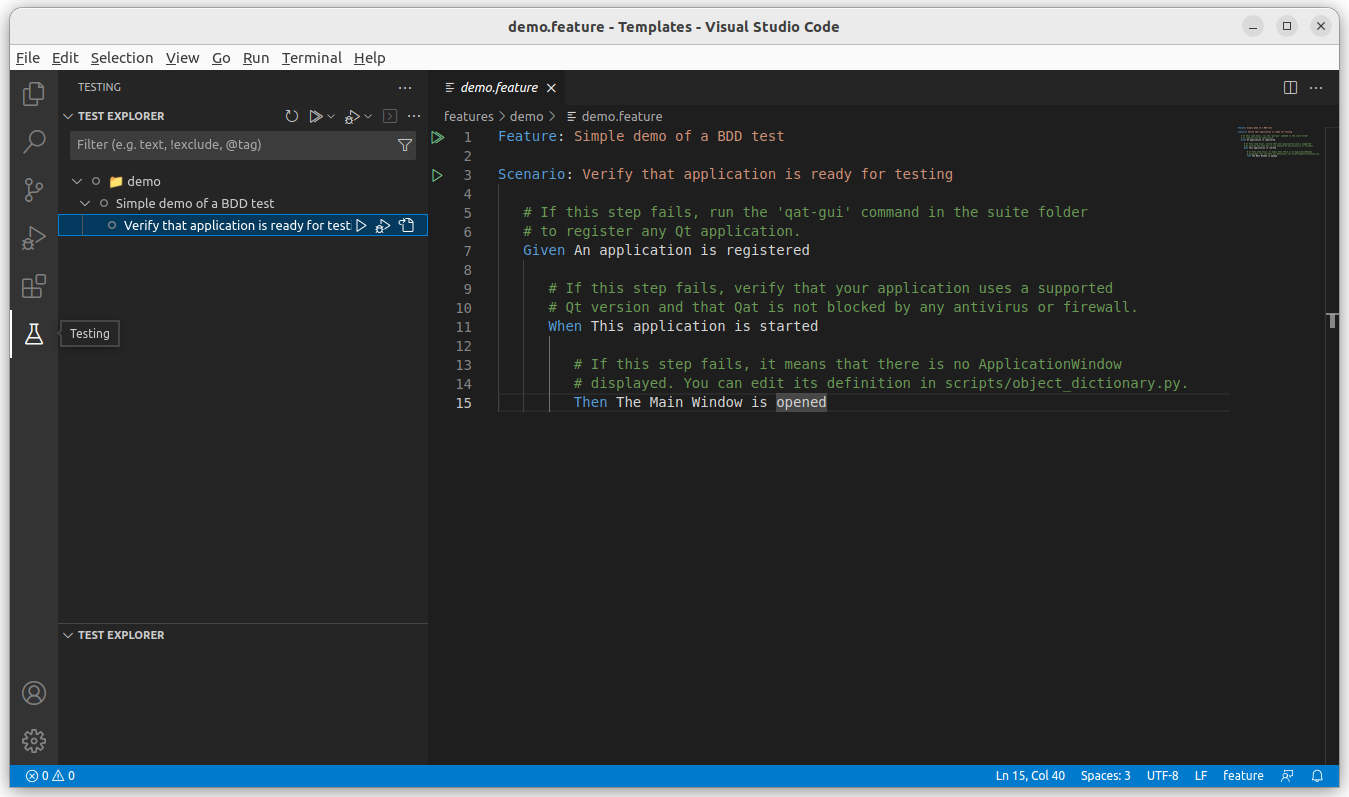Run all tests in Test Explorer
1349x797 pixels.
(314, 115)
